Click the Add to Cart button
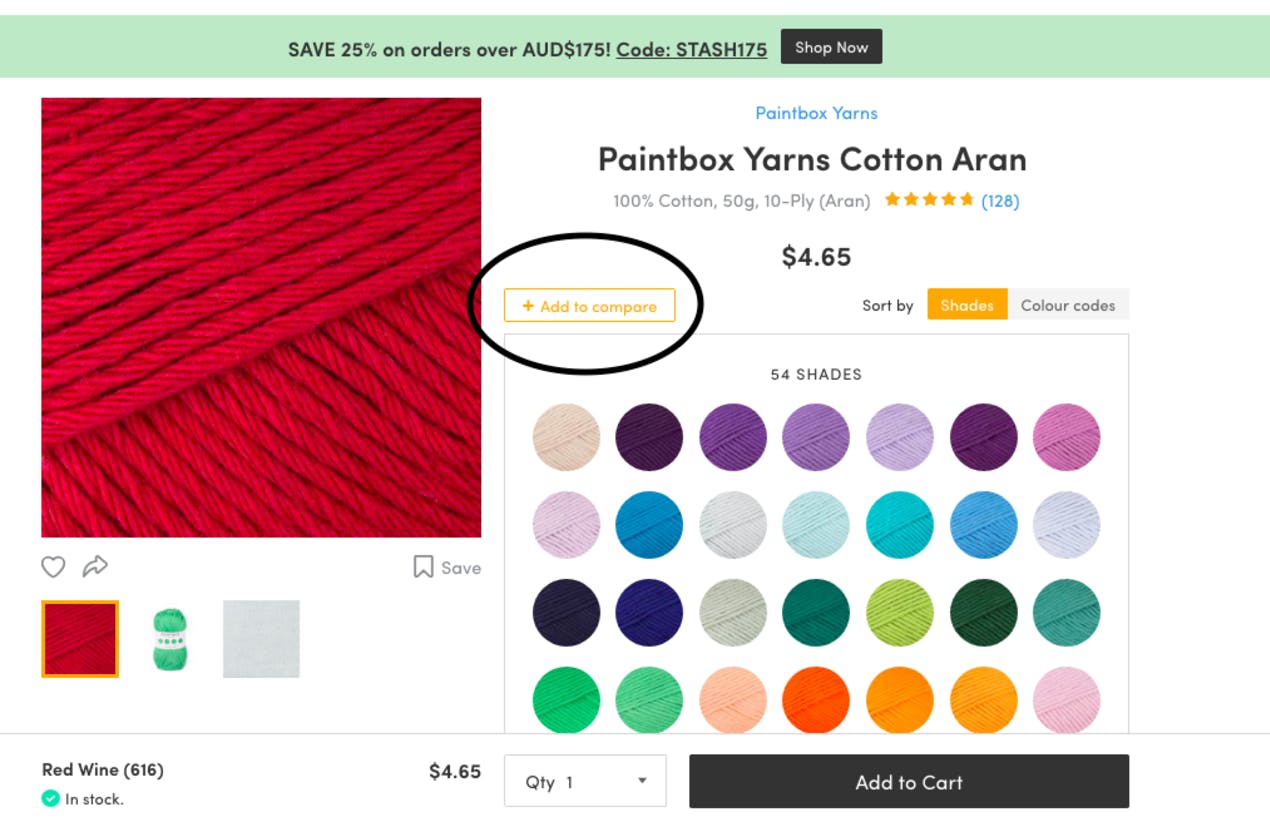 [908, 781]
